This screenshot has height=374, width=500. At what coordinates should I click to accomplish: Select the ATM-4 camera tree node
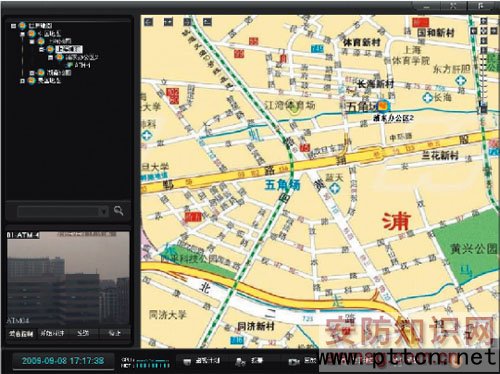click(79, 65)
